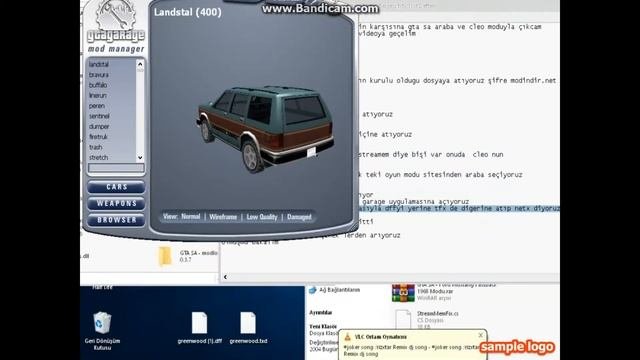Select sentinel in the car list

[99, 116]
